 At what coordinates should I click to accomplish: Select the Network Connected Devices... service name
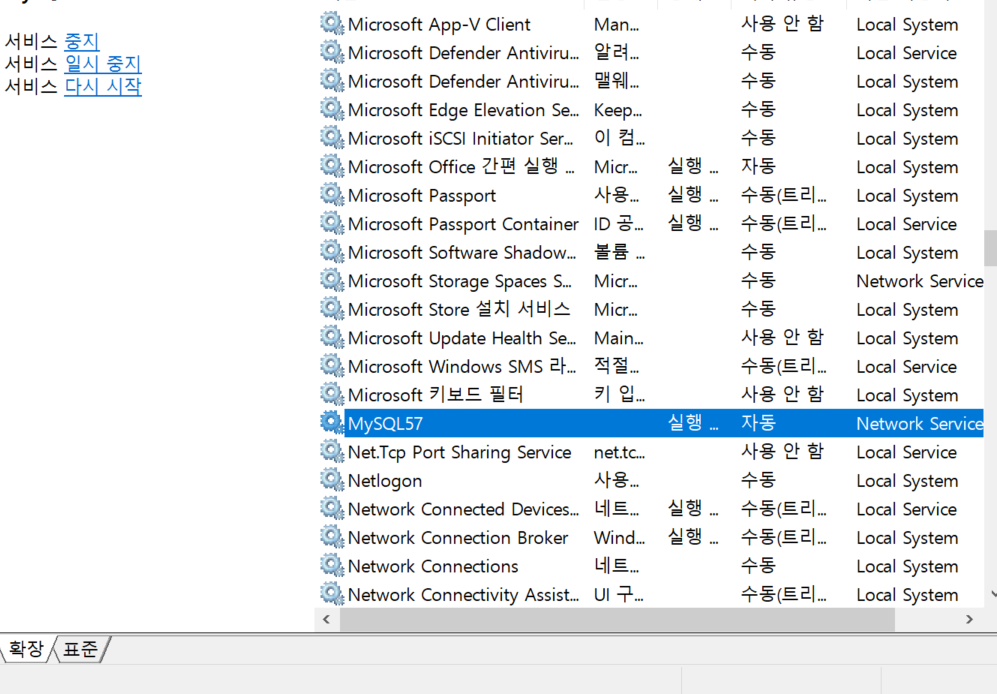(x=463, y=510)
